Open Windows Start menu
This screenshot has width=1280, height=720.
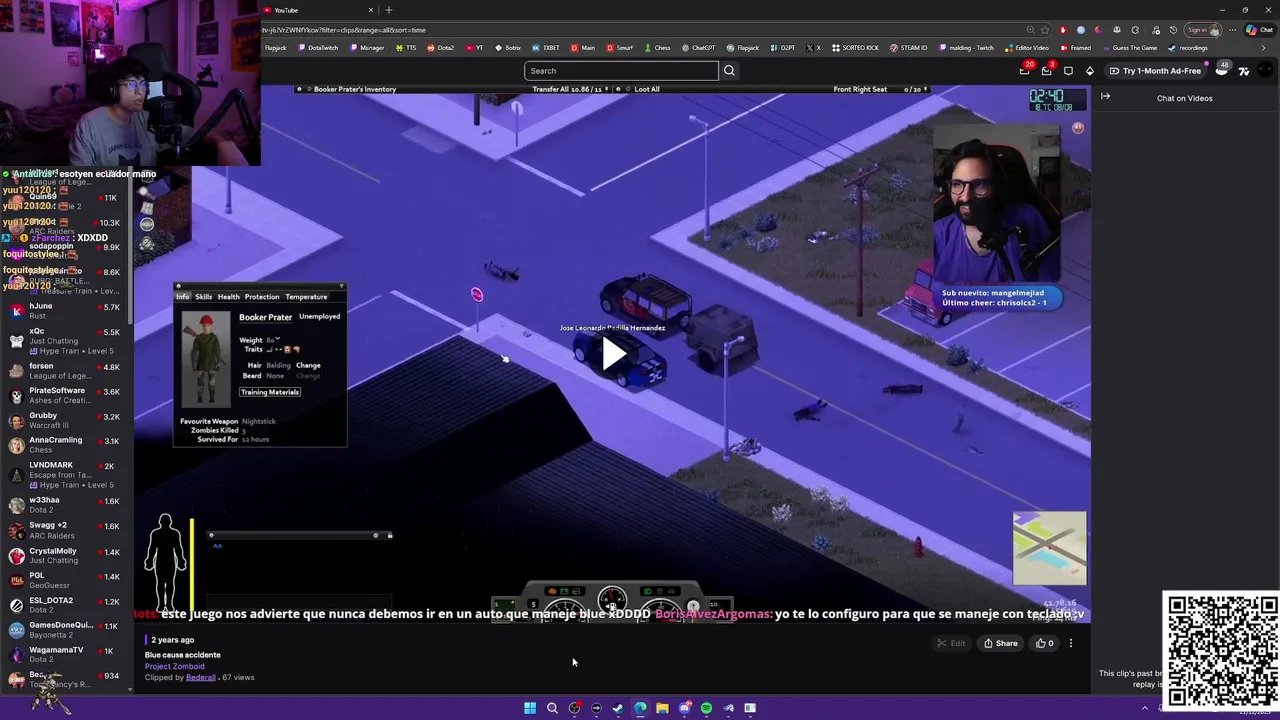pos(530,708)
